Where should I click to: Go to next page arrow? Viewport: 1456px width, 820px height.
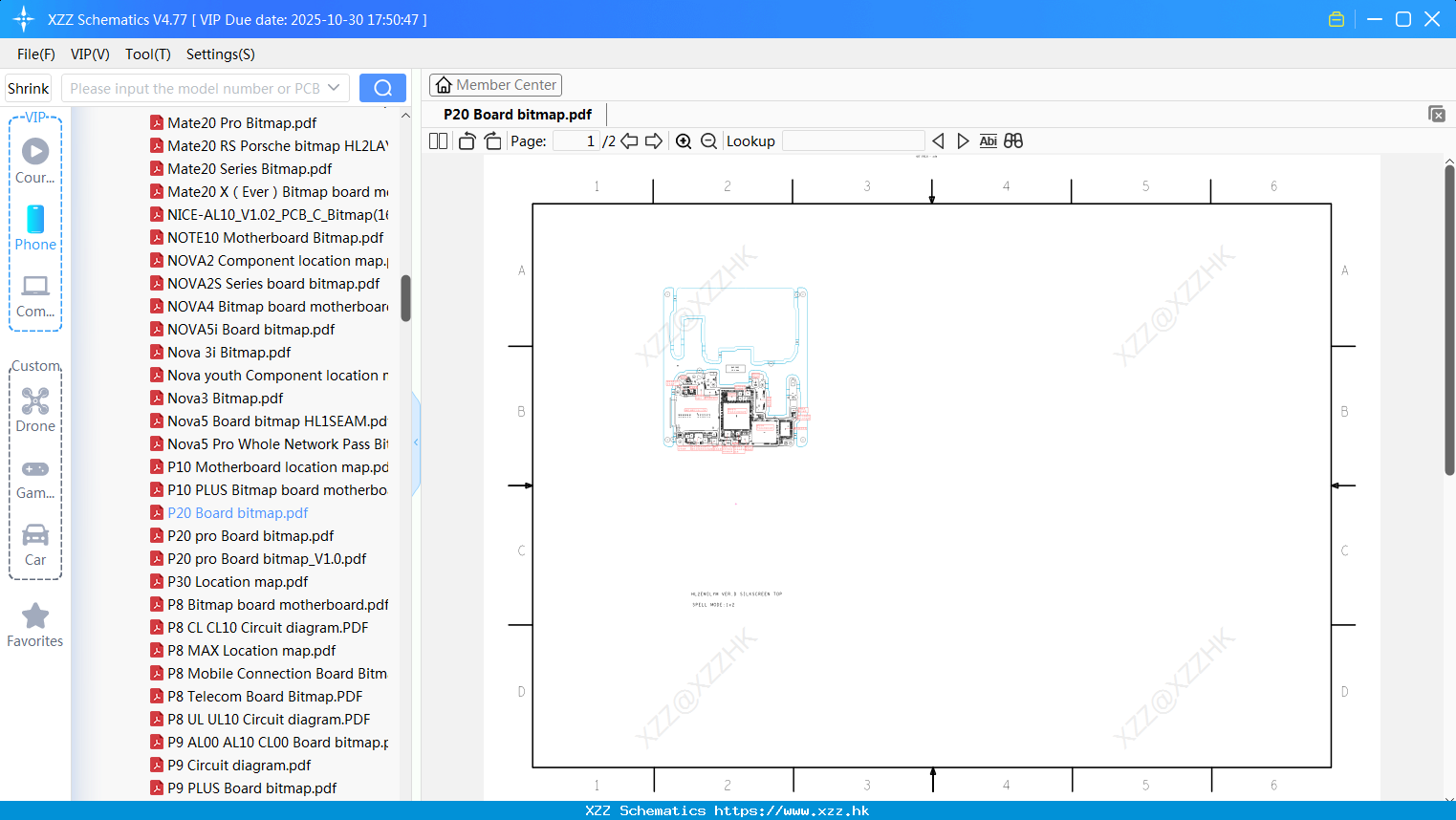[654, 140]
